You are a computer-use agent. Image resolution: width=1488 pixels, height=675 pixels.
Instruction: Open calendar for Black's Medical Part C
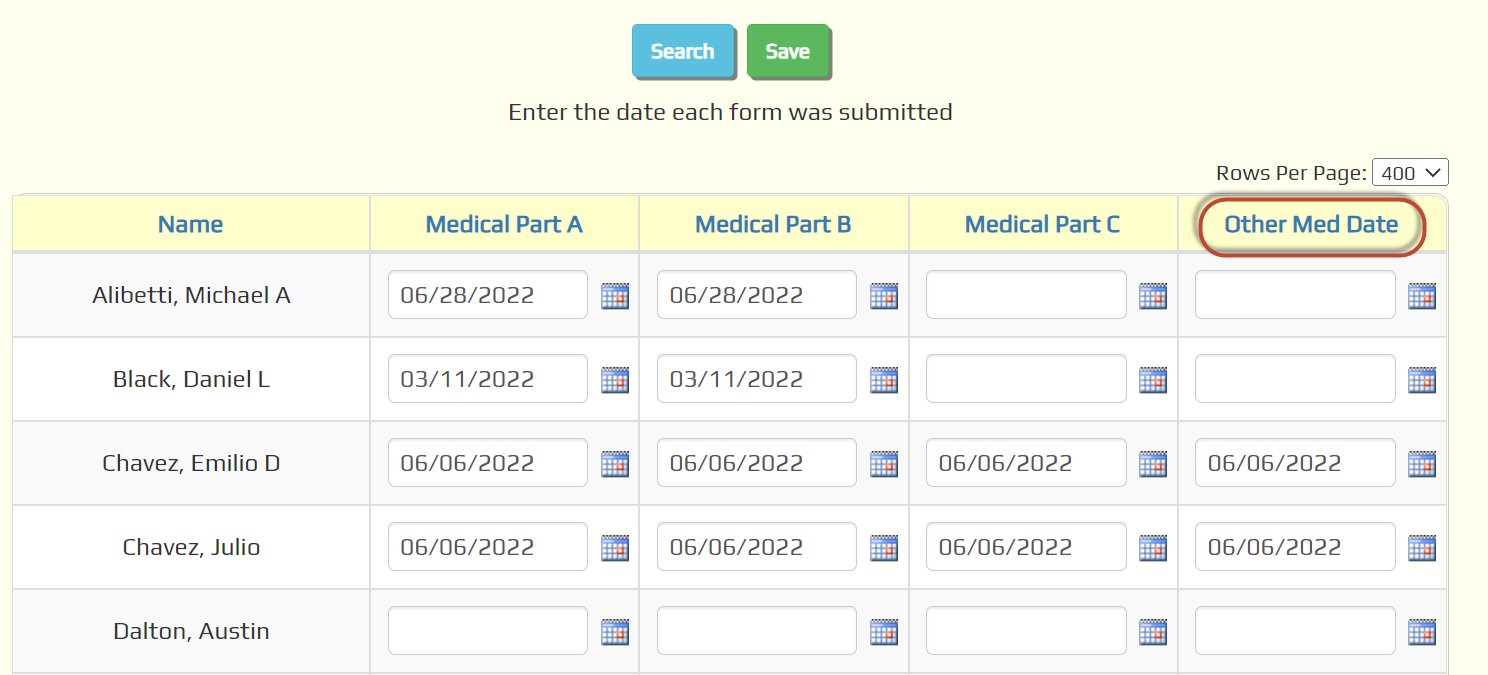coord(1153,380)
